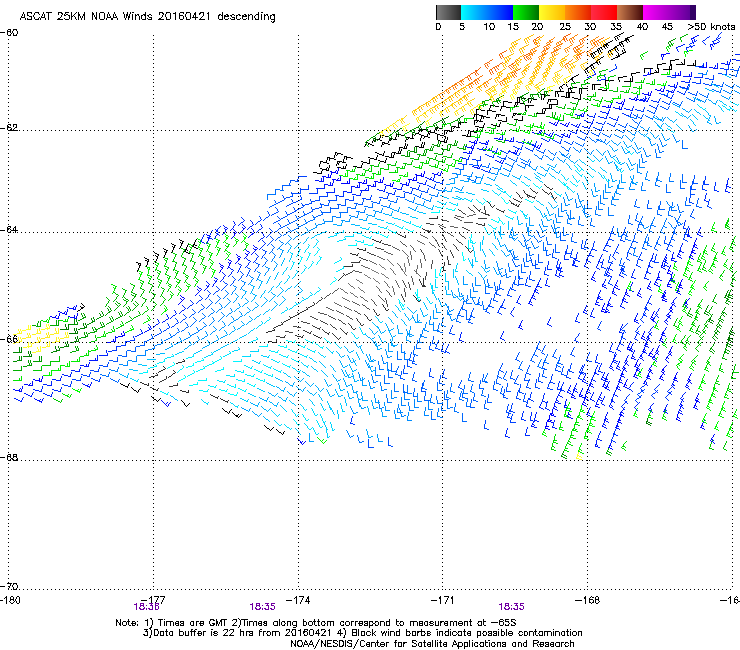Click the cyan 5-10 knots legend color

[x=473, y=12]
